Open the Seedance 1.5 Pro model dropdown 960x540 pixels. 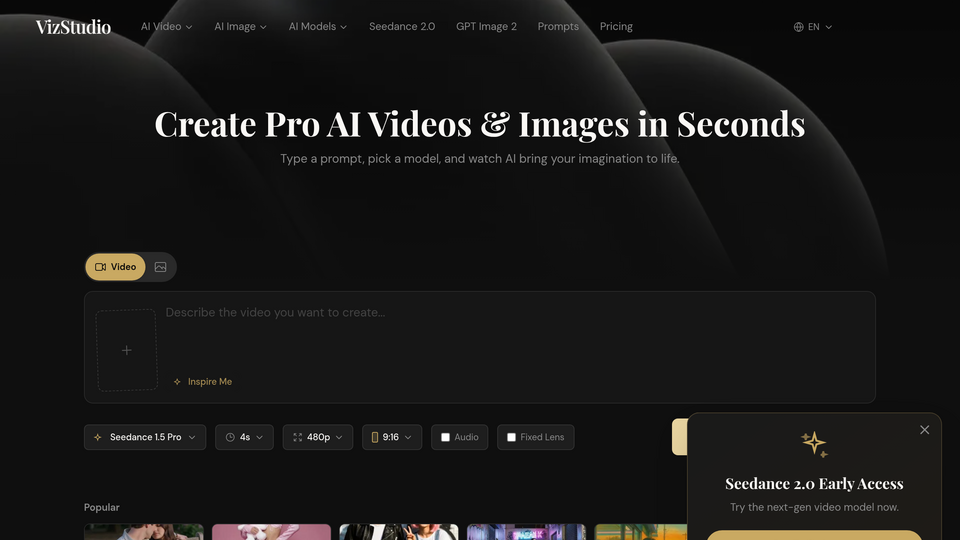click(145, 437)
